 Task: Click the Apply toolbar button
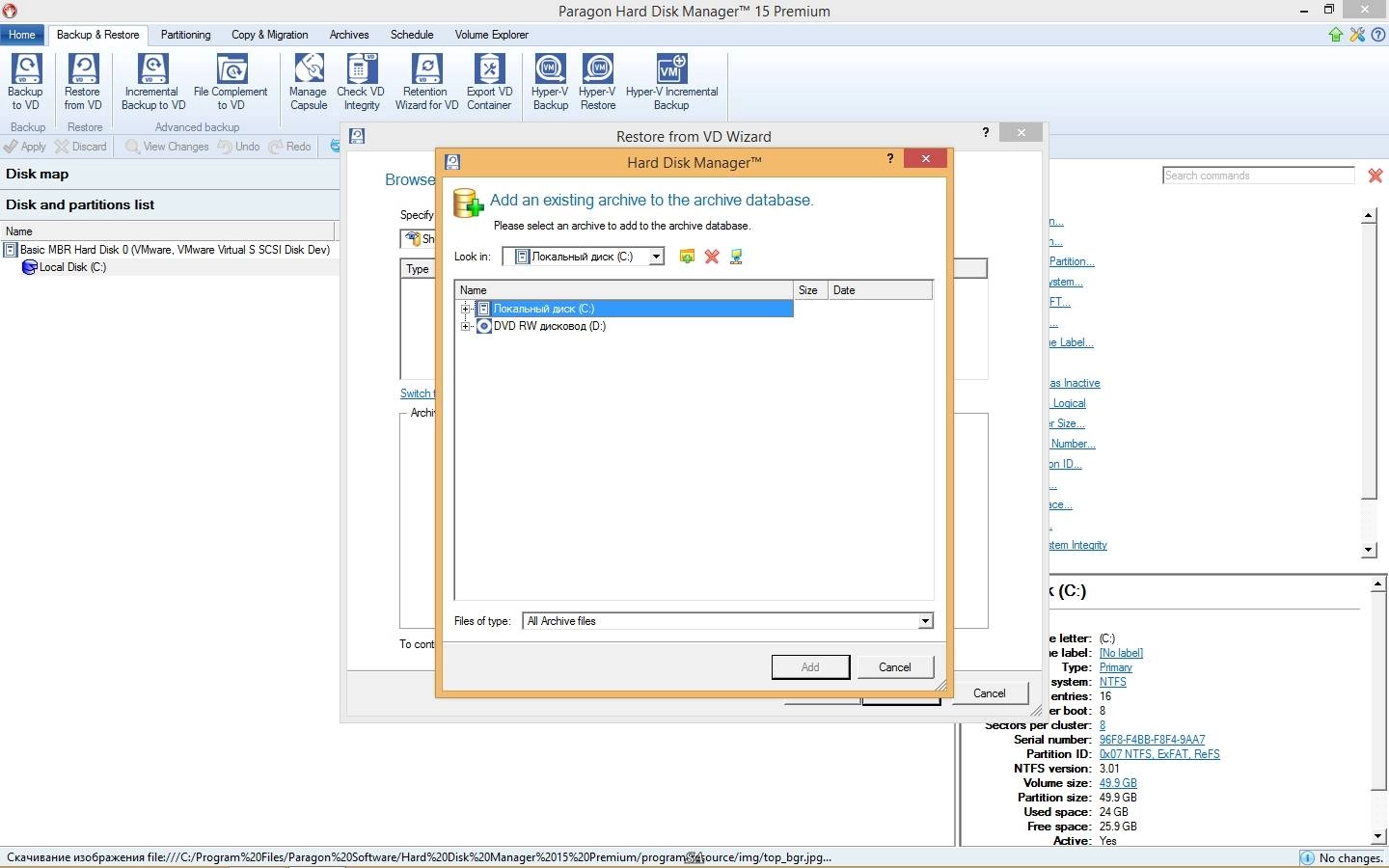coord(25,147)
